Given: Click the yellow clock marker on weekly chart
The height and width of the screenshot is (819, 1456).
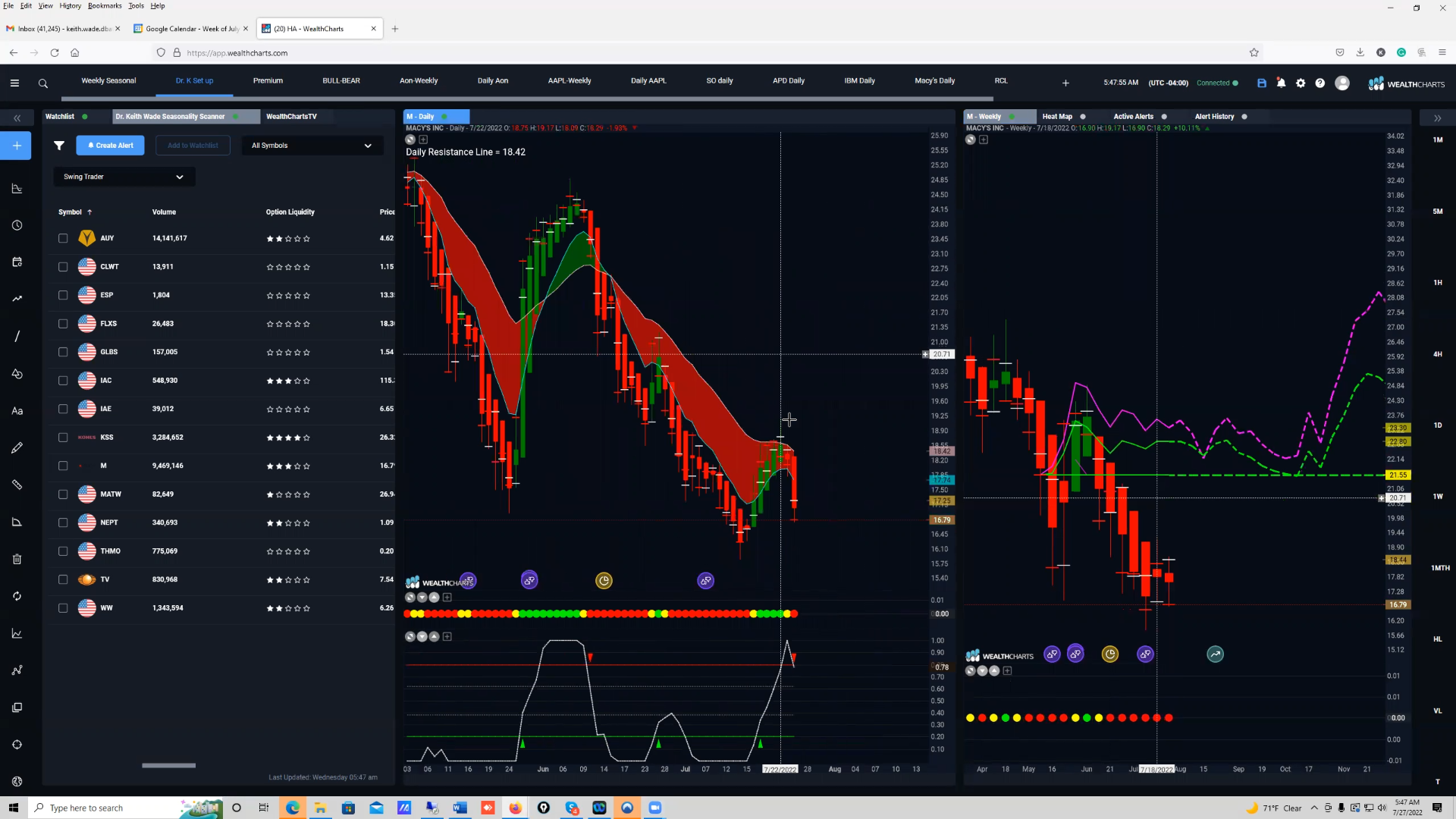Looking at the screenshot, I should point(1110,654).
